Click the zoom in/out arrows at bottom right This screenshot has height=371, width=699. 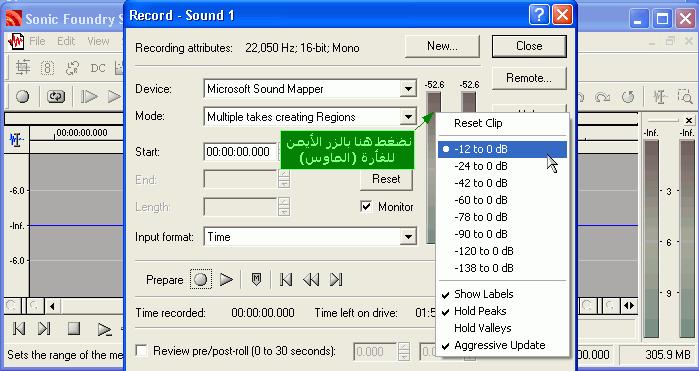click(x=629, y=306)
